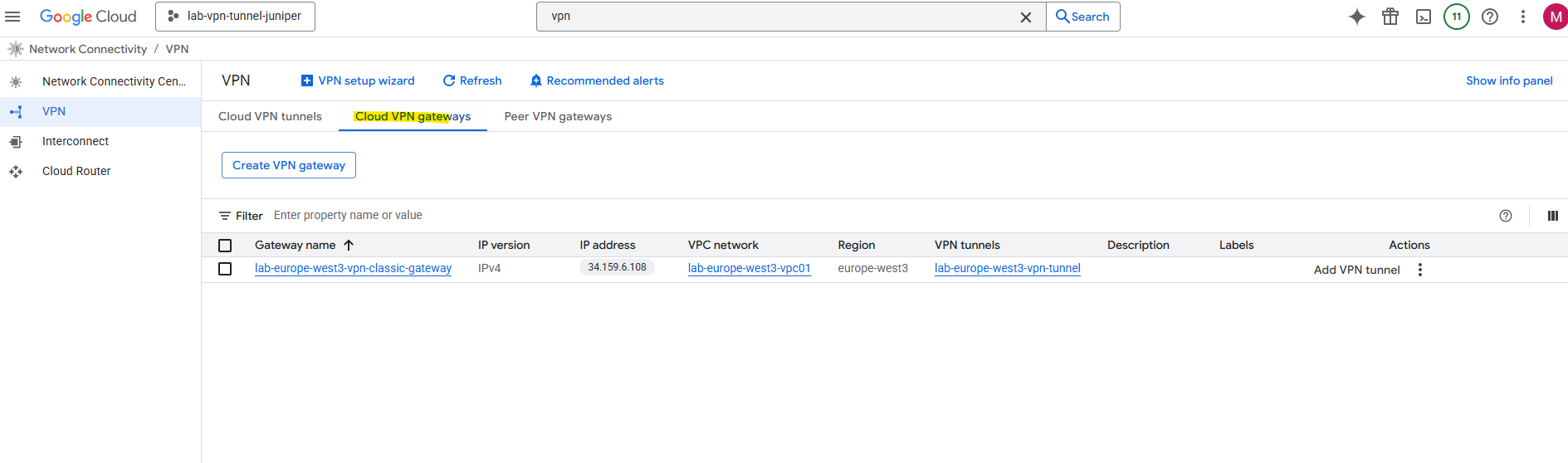The image size is (1568, 463).
Task: Open the Gemini sparkle assistant icon
Action: pyautogui.click(x=1357, y=17)
